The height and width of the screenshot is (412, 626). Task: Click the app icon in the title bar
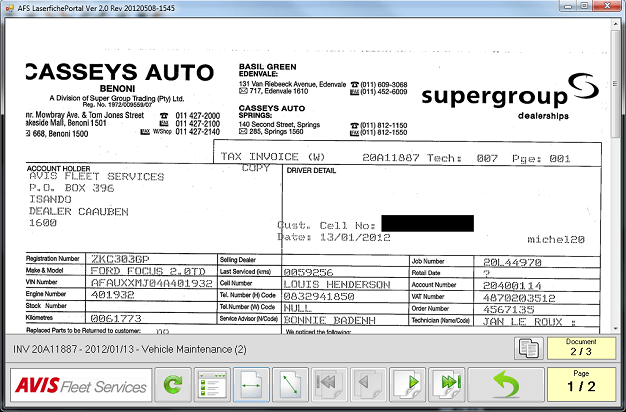(x=10, y=8)
